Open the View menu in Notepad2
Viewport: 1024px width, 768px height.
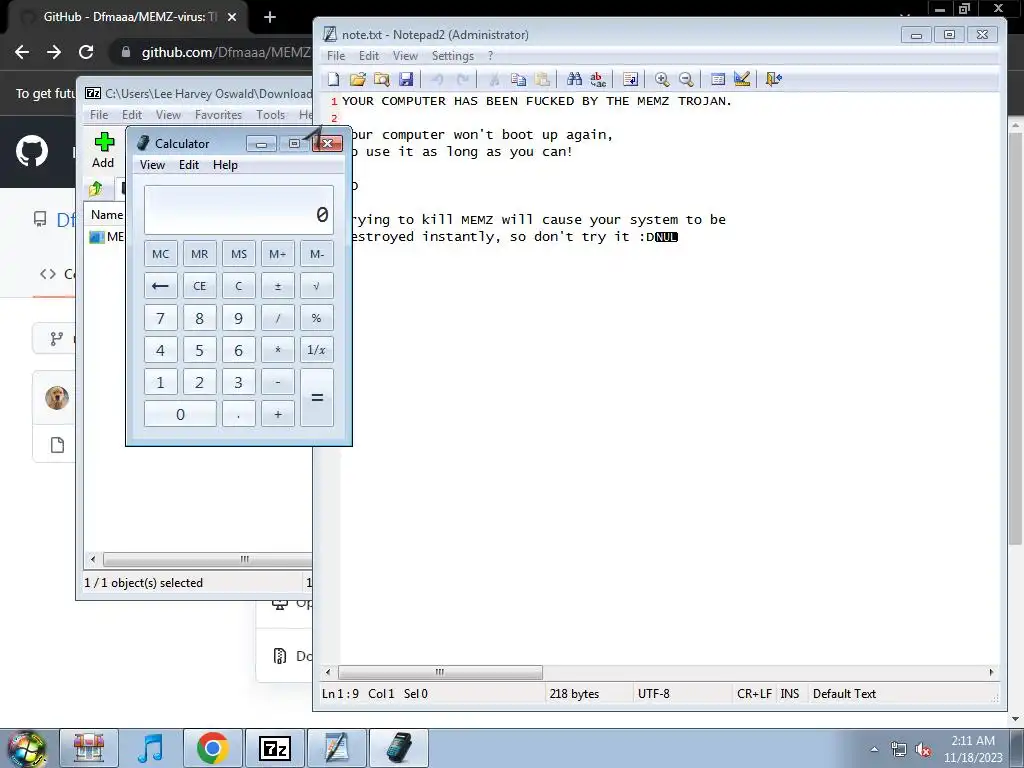tap(405, 56)
